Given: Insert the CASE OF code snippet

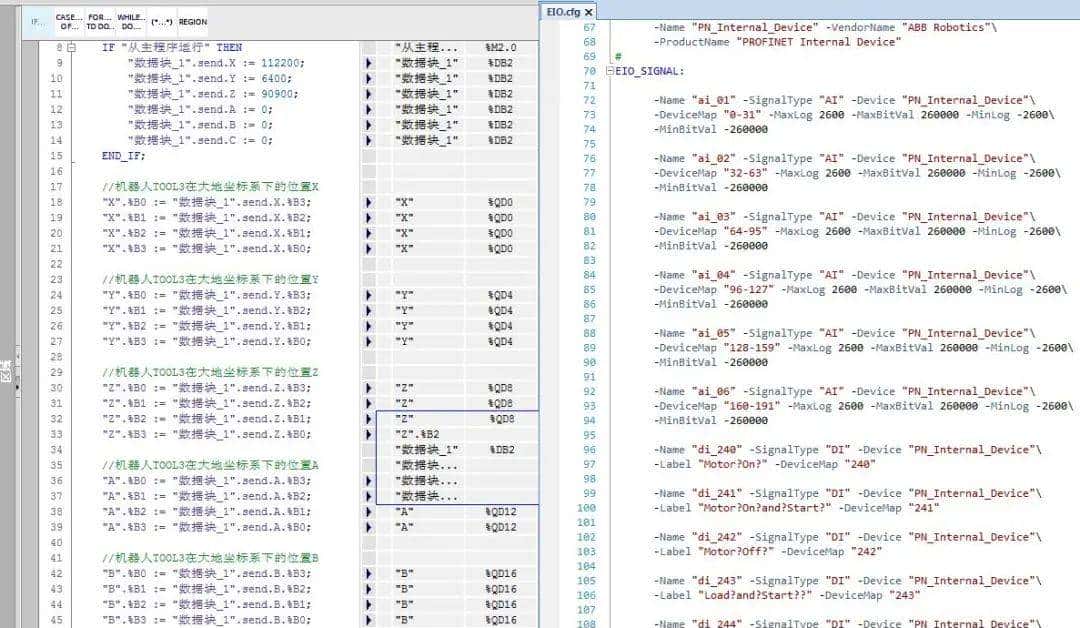Looking at the screenshot, I should [x=68, y=21].
